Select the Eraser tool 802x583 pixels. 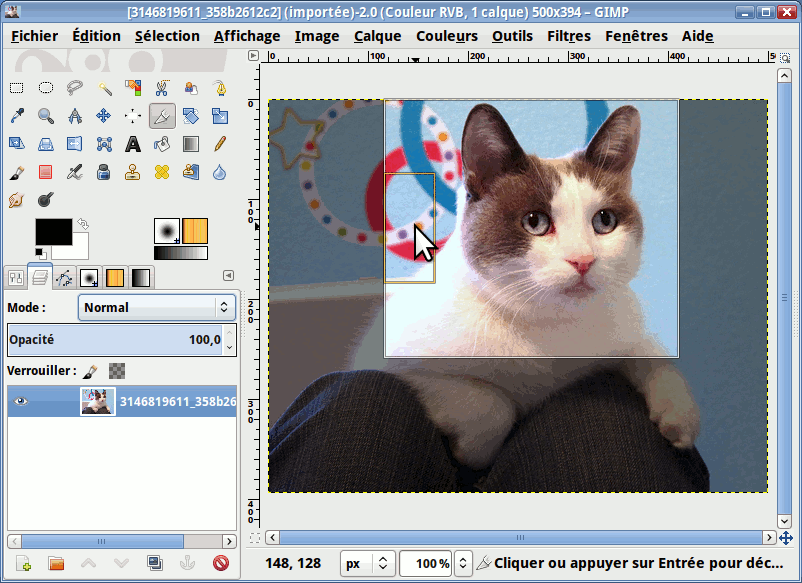point(46,172)
